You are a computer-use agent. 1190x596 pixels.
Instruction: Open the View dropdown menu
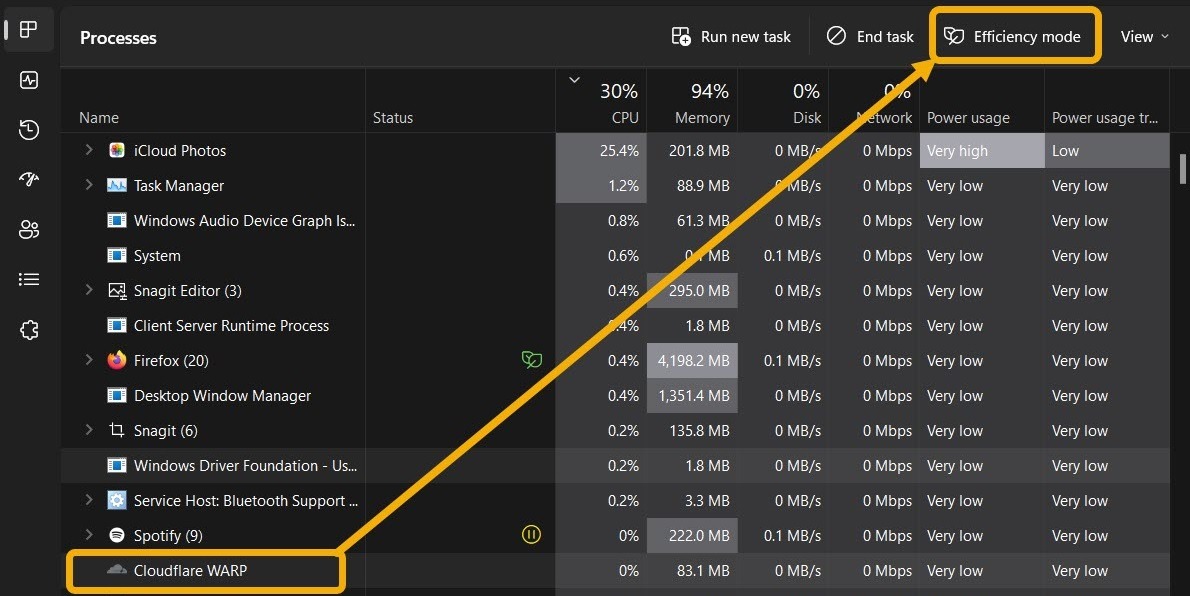[1143, 36]
